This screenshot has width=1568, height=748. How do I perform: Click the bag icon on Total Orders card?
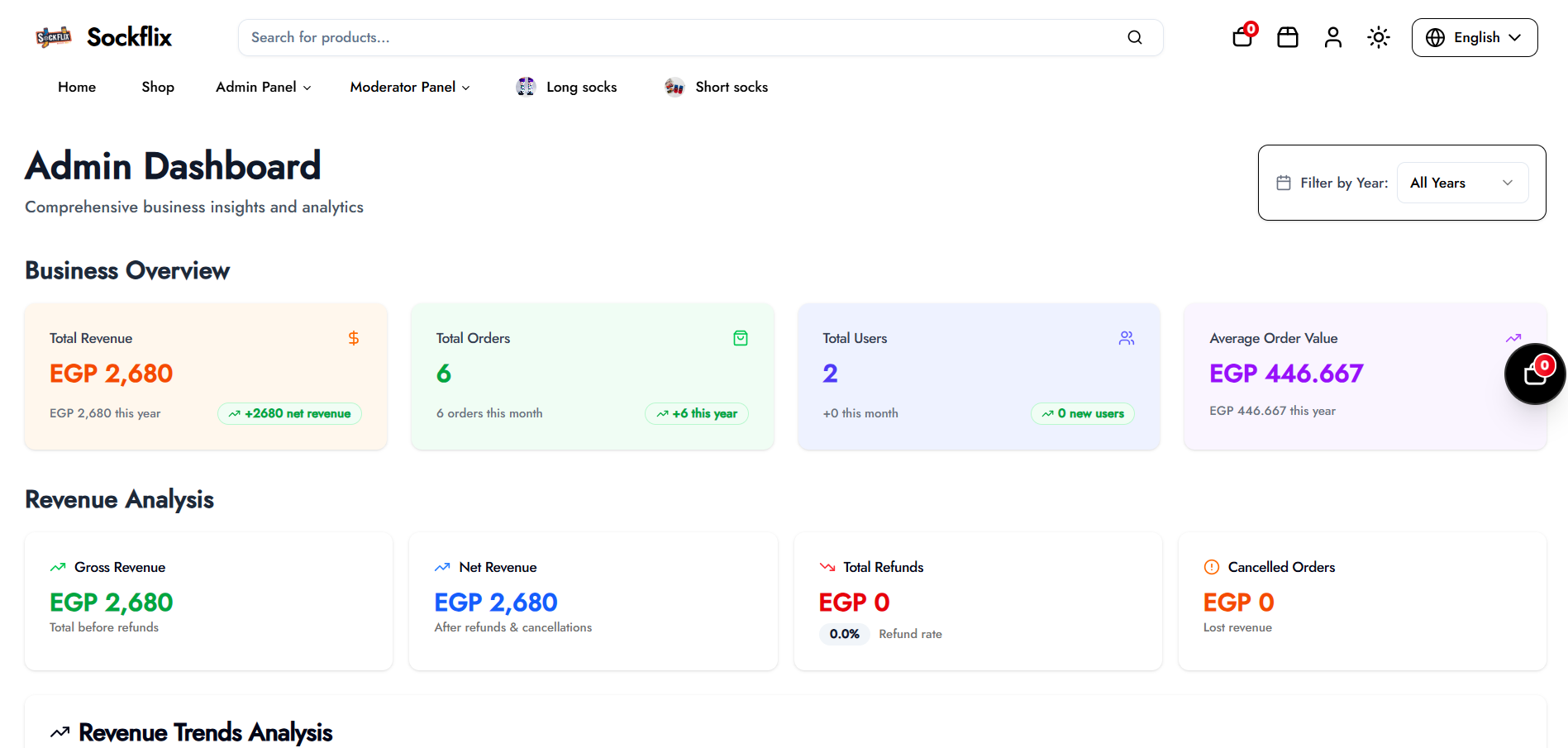pos(741,338)
